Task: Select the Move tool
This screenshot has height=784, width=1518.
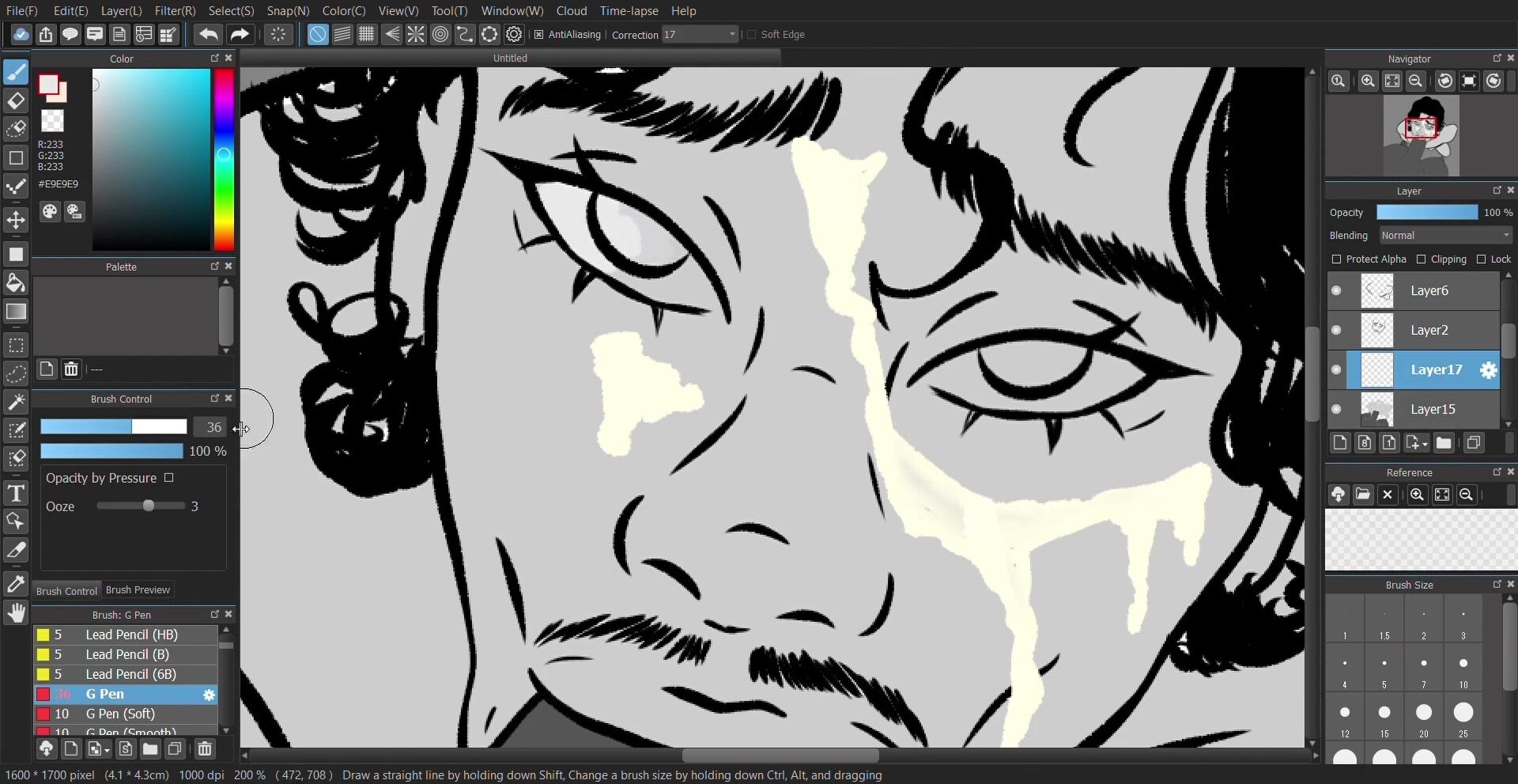Action: click(x=16, y=220)
